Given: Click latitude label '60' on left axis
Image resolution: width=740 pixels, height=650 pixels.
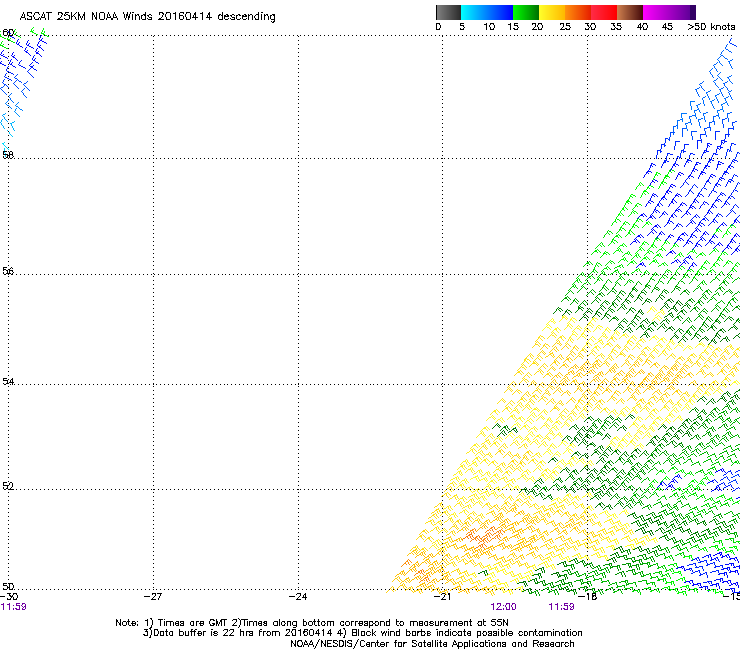Looking at the screenshot, I should coord(8,33).
